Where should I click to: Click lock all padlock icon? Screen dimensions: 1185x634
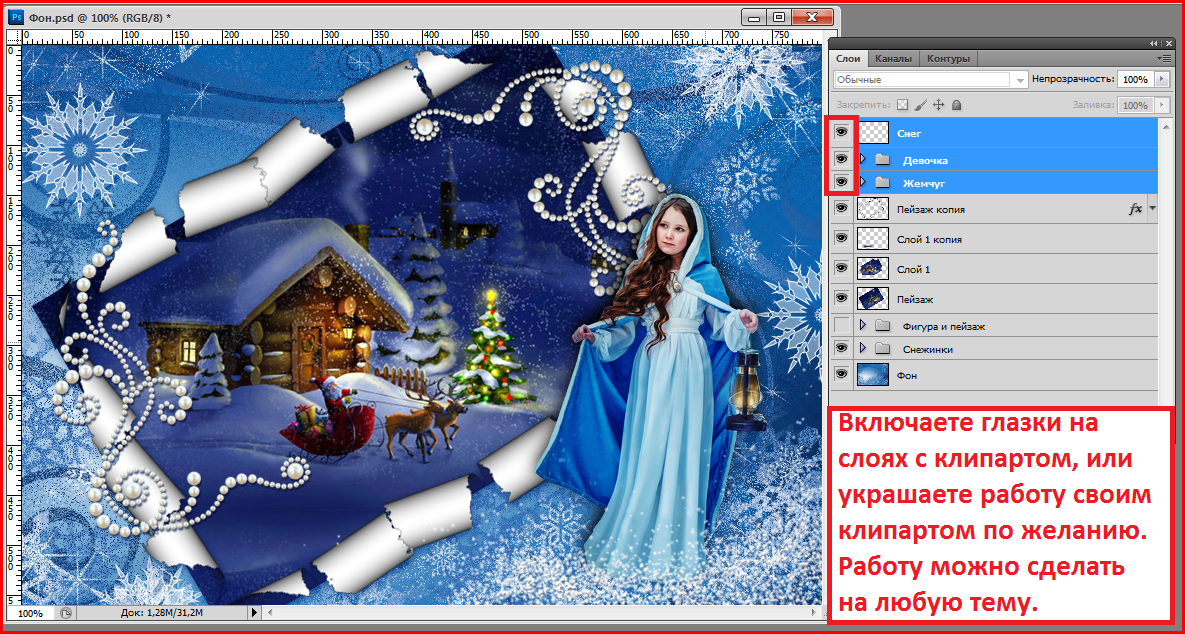coord(956,105)
